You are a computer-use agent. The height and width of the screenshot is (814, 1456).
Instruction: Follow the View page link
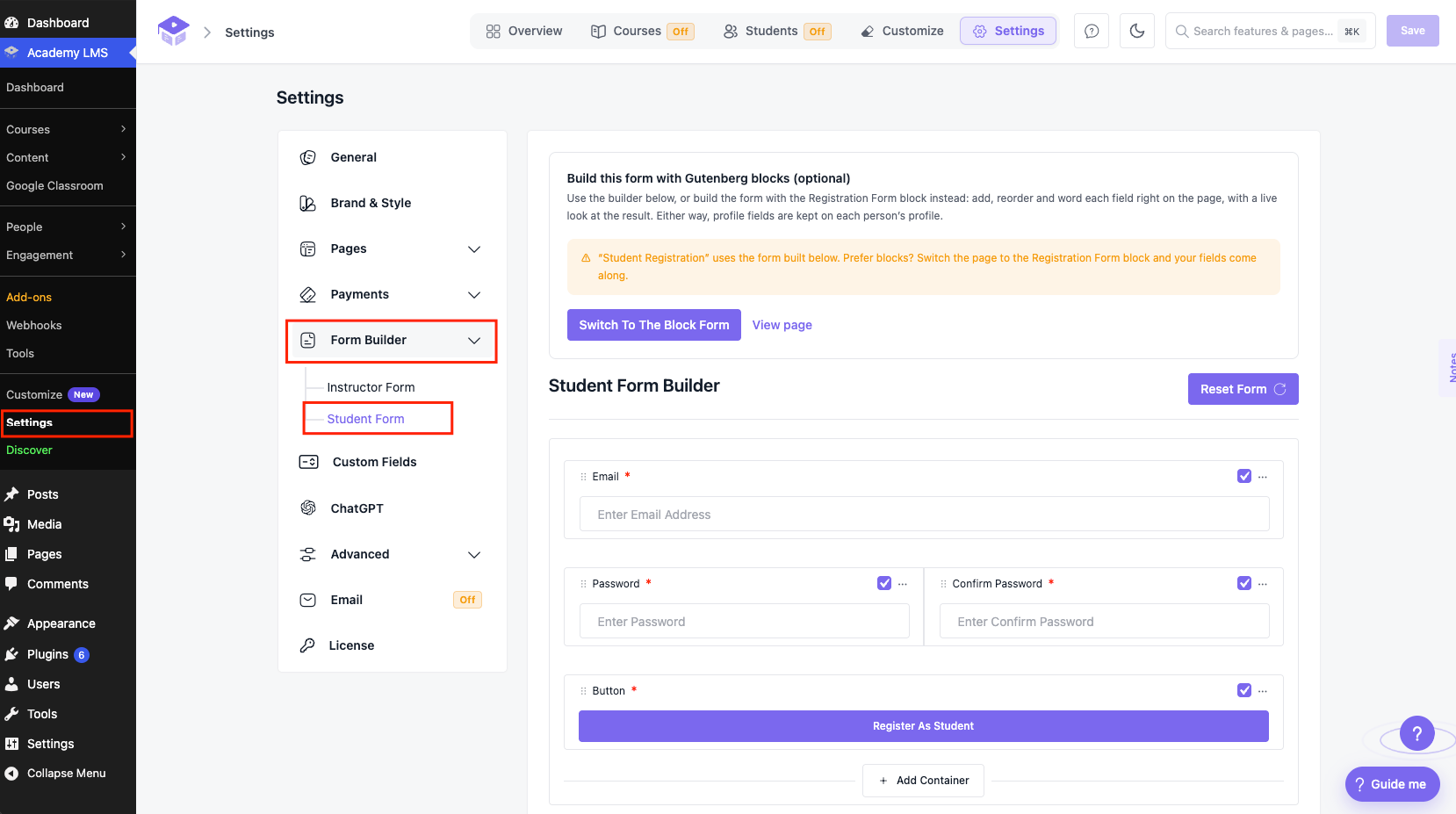coord(782,325)
